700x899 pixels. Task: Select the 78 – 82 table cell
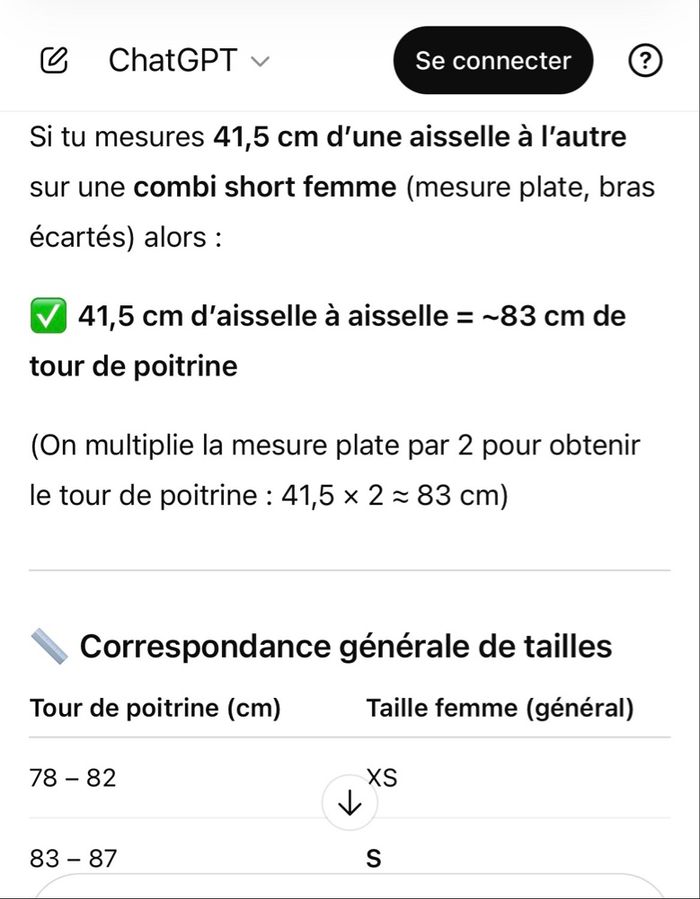coord(73,777)
